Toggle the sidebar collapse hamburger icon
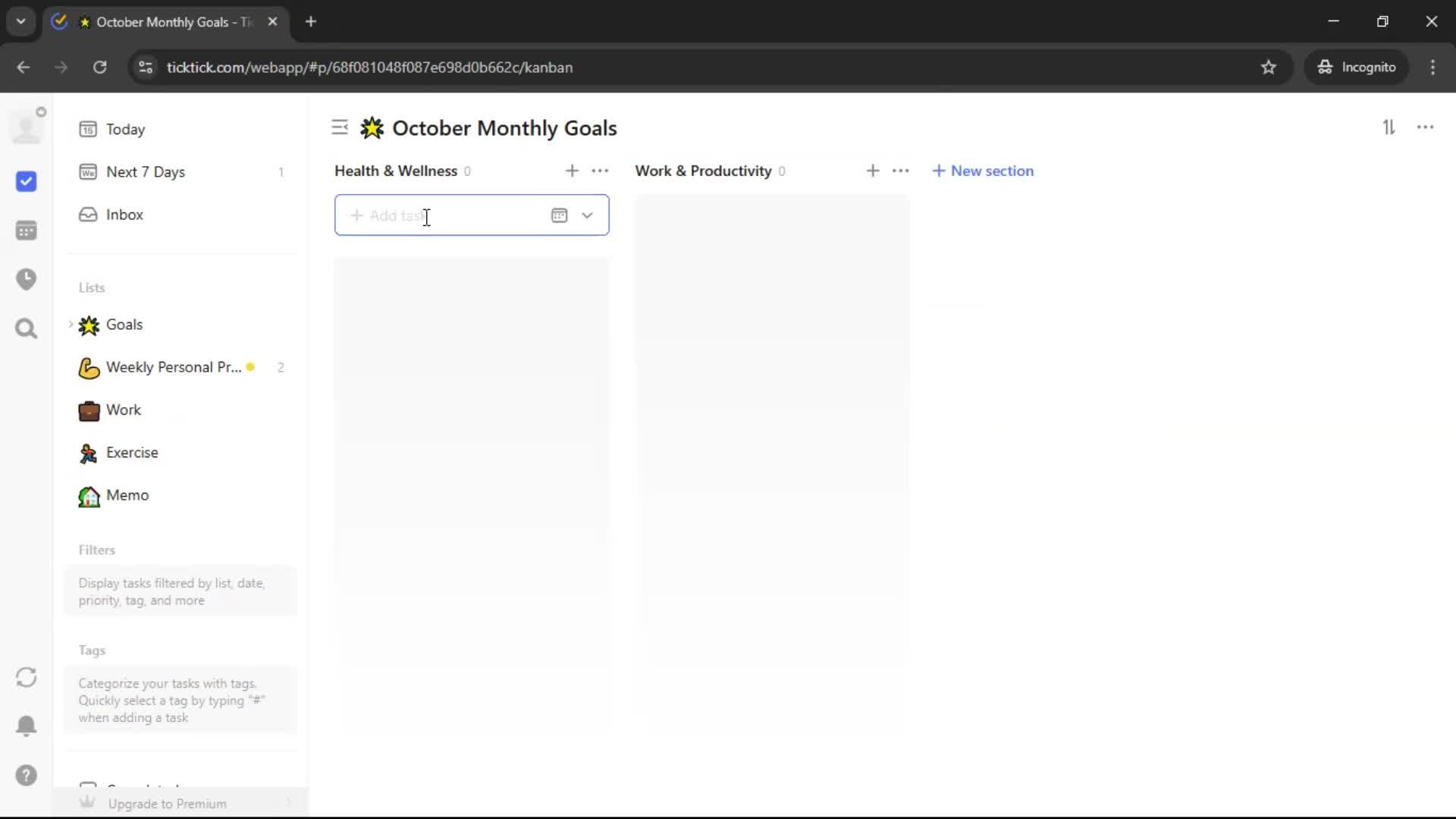 pyautogui.click(x=340, y=127)
